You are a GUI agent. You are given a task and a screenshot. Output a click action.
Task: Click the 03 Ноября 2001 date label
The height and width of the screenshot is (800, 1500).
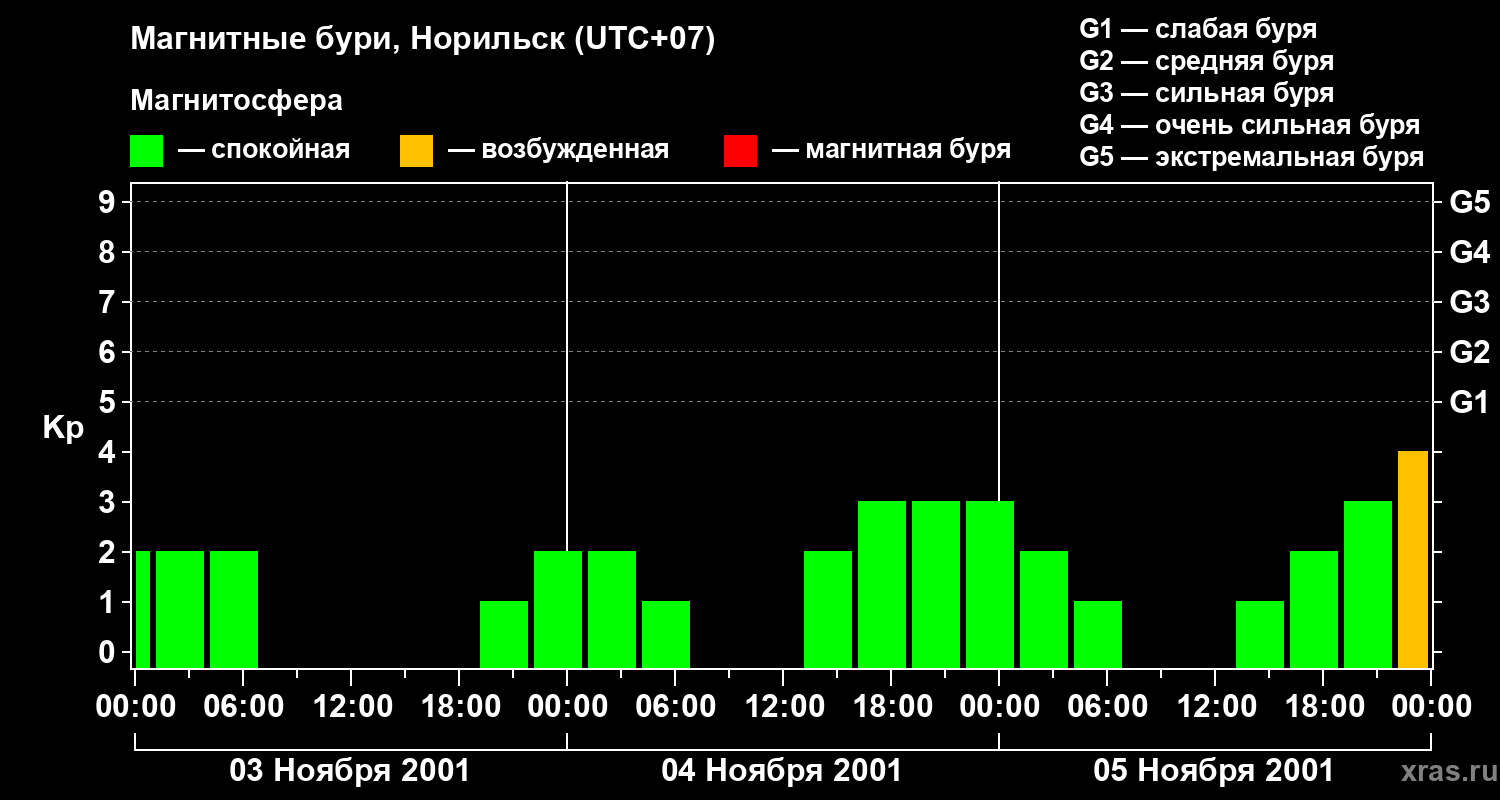350,771
